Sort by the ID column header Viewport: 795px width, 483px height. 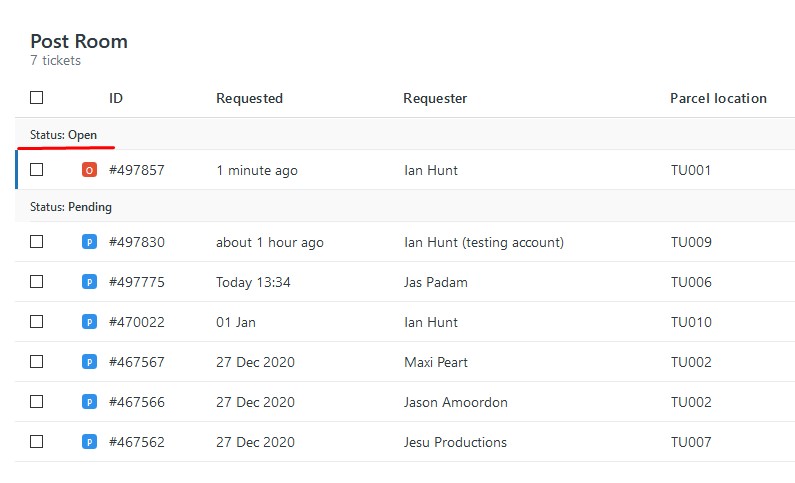pos(116,98)
